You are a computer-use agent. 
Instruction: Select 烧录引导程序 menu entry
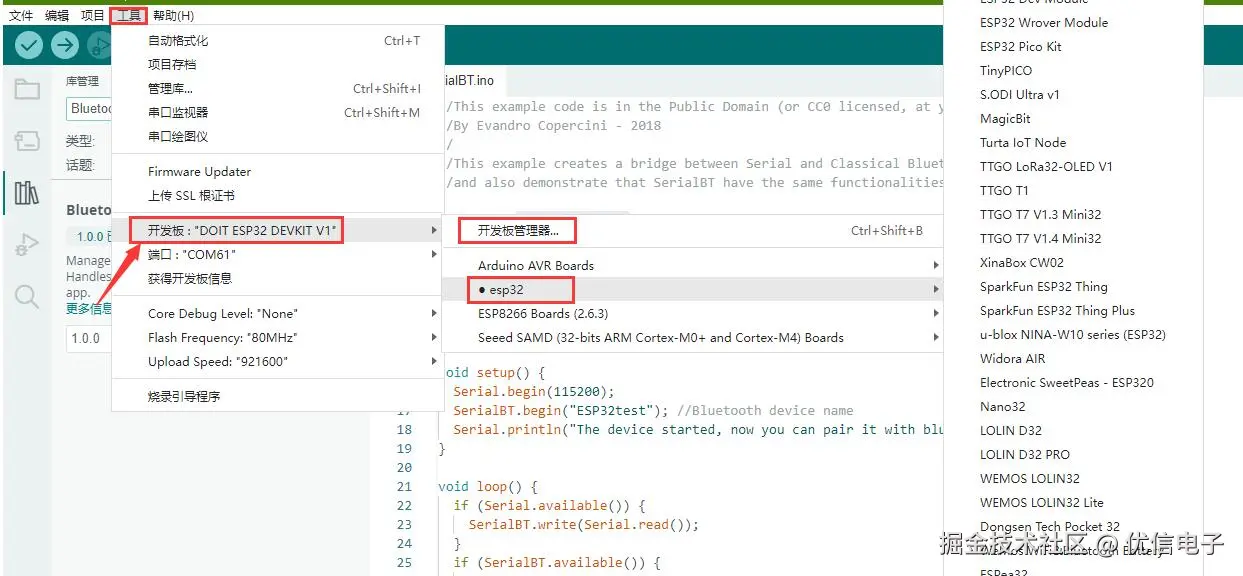point(277,397)
